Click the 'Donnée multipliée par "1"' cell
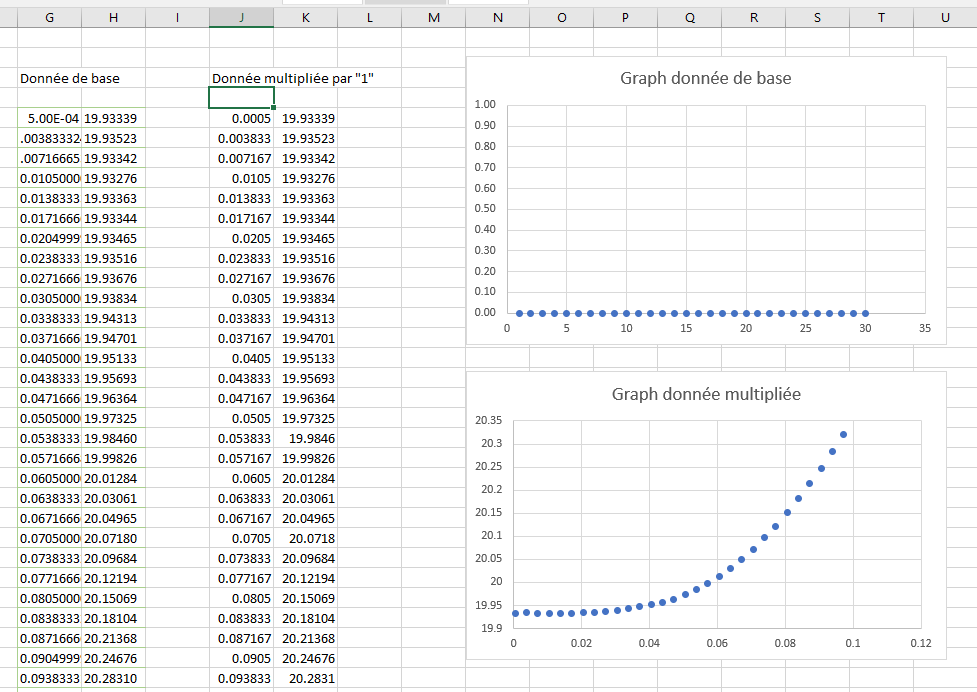 coord(293,78)
